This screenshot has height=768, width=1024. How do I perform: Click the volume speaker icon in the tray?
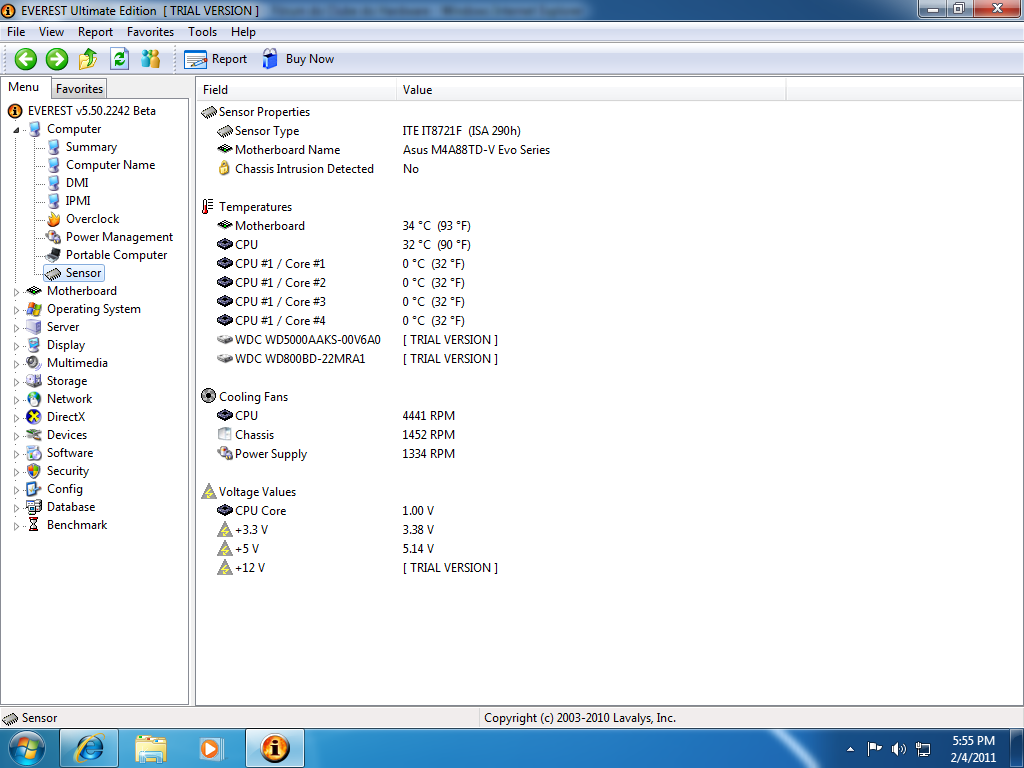[899, 749]
